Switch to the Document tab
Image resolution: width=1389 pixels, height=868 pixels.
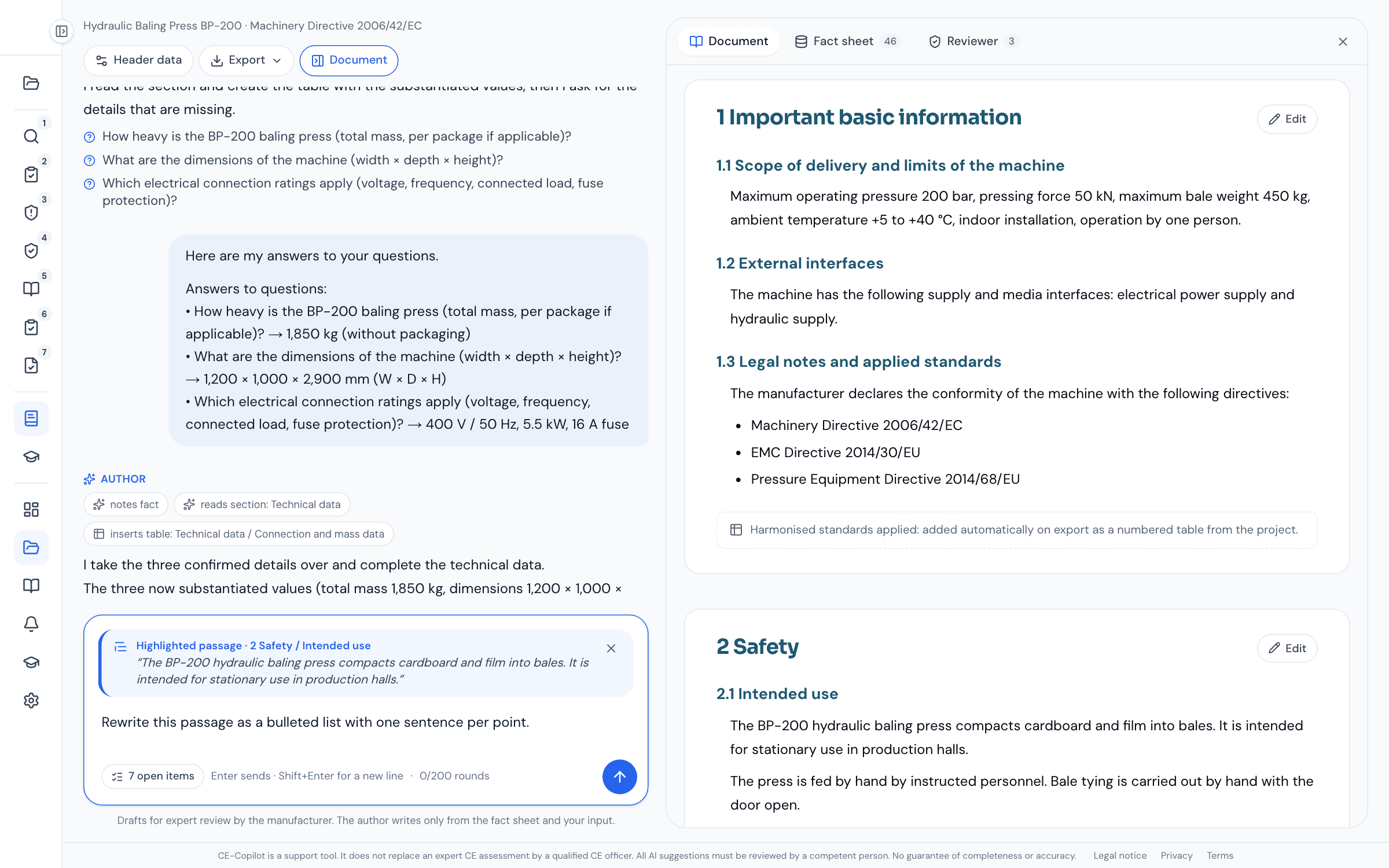[729, 41]
